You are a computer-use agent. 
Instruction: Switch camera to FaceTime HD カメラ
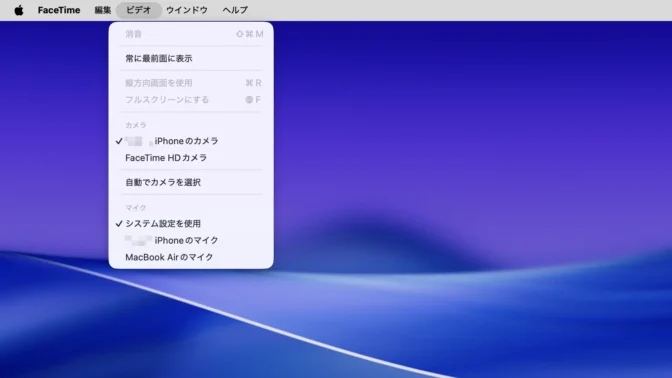[191, 158]
